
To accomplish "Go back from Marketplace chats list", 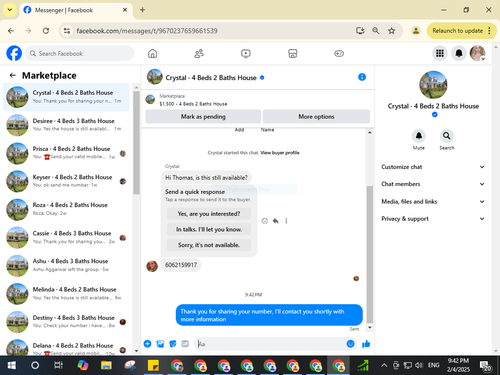I will [x=13, y=75].
